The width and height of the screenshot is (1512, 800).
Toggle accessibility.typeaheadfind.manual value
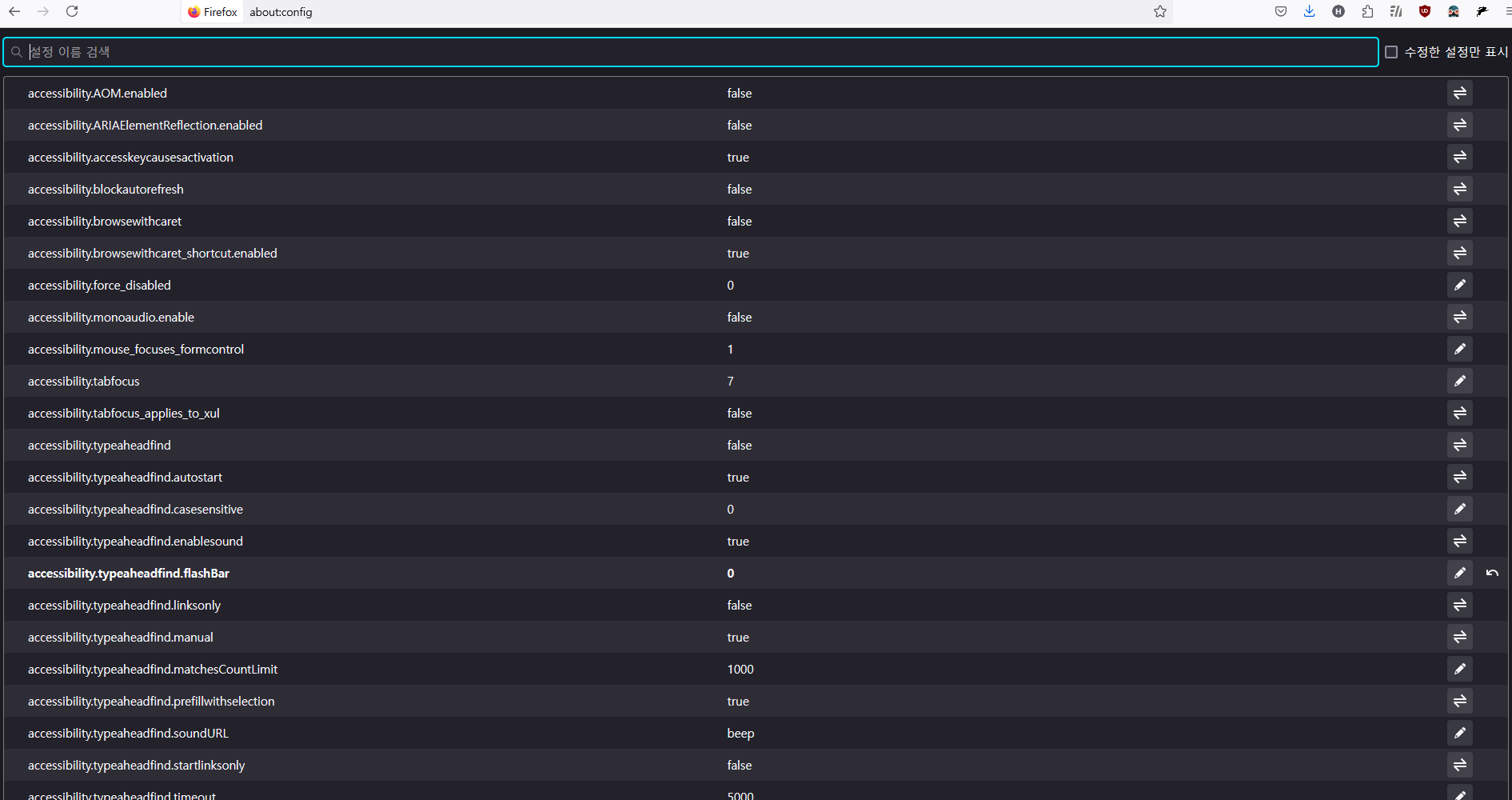click(1460, 637)
